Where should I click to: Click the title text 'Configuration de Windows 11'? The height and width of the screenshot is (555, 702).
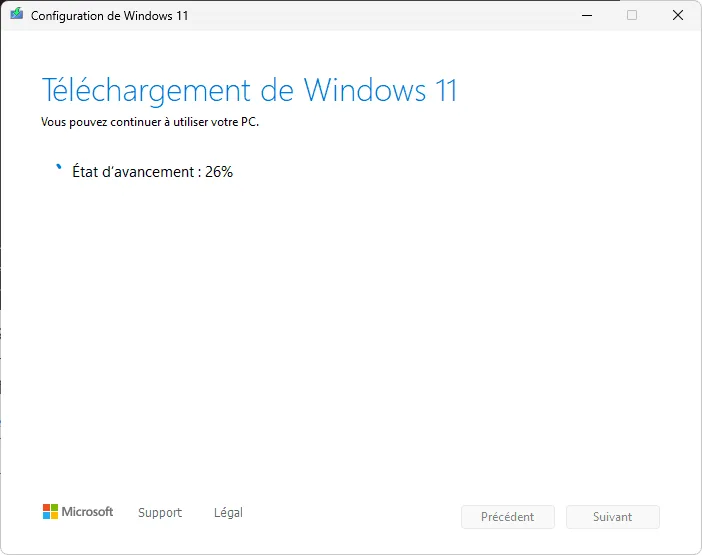point(110,16)
